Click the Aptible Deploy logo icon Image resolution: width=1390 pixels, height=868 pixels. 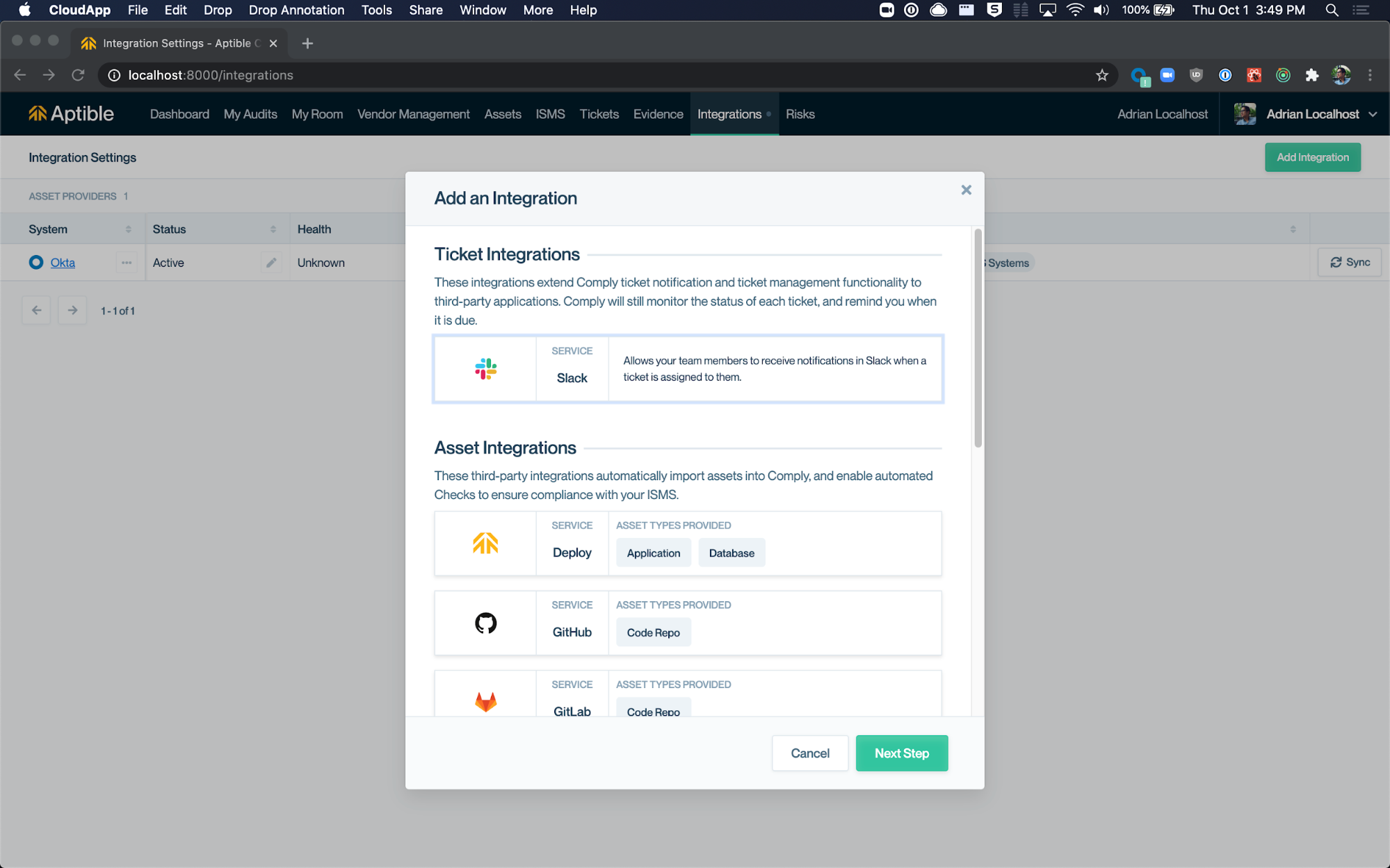(485, 543)
